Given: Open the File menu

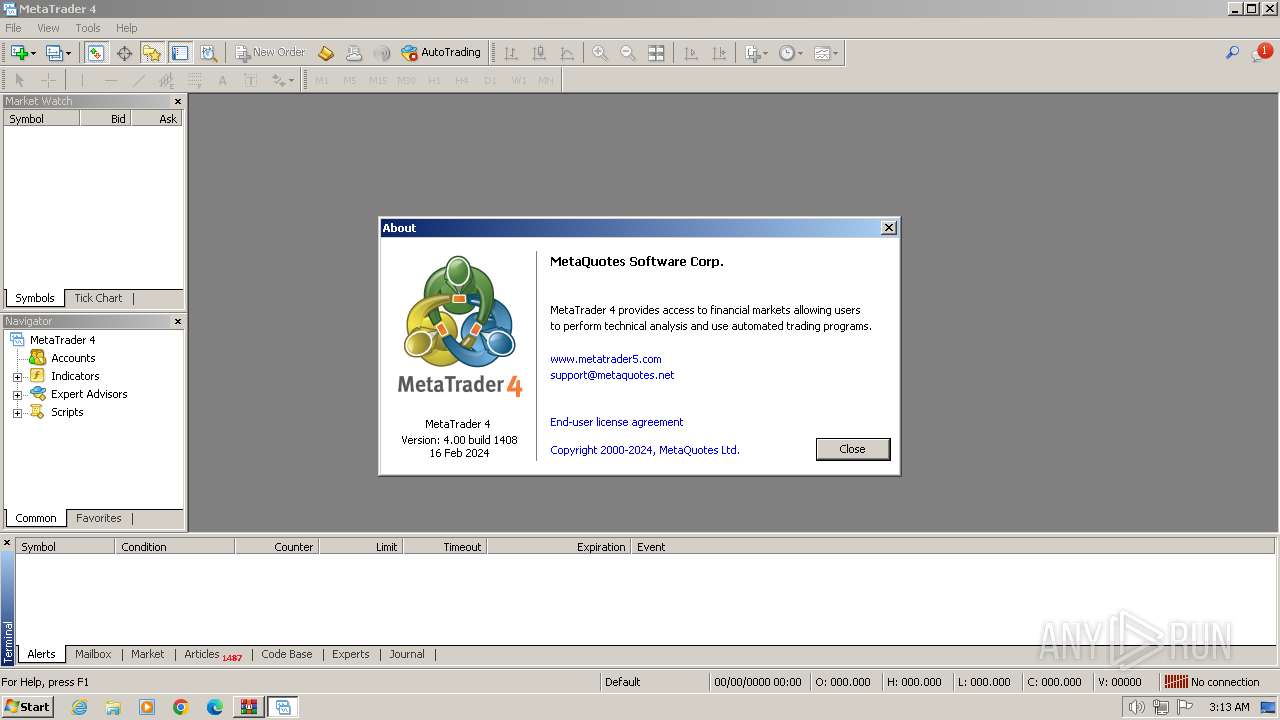Looking at the screenshot, I should 13,28.
